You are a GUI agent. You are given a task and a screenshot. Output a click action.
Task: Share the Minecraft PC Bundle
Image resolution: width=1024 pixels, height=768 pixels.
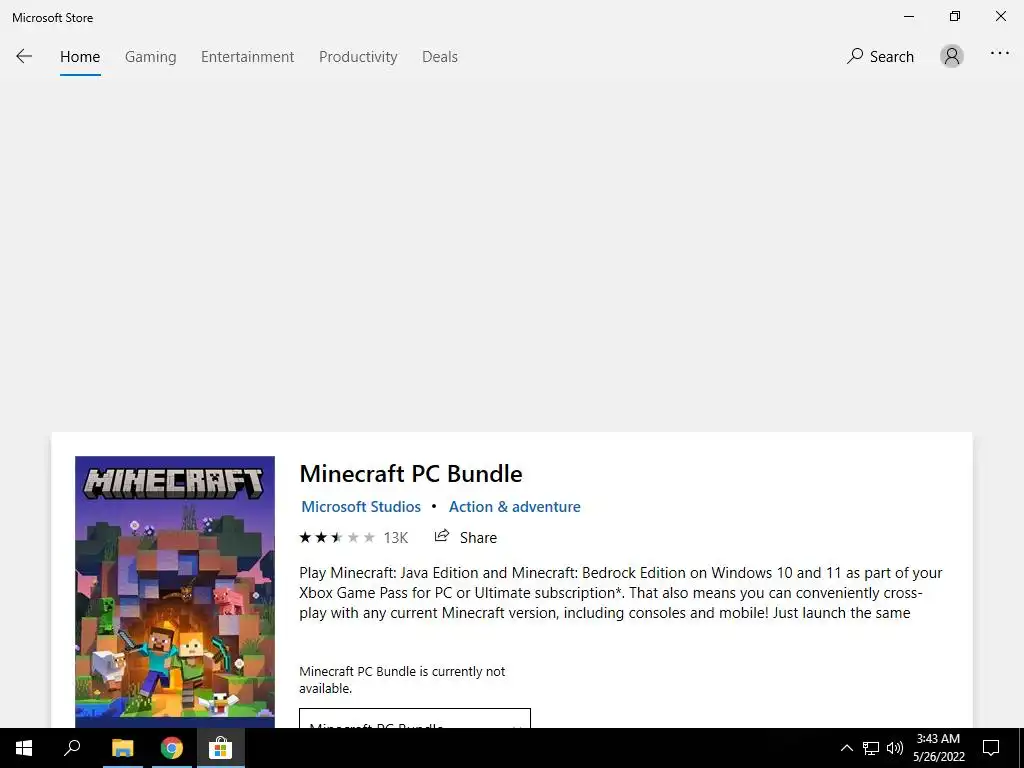pos(466,537)
